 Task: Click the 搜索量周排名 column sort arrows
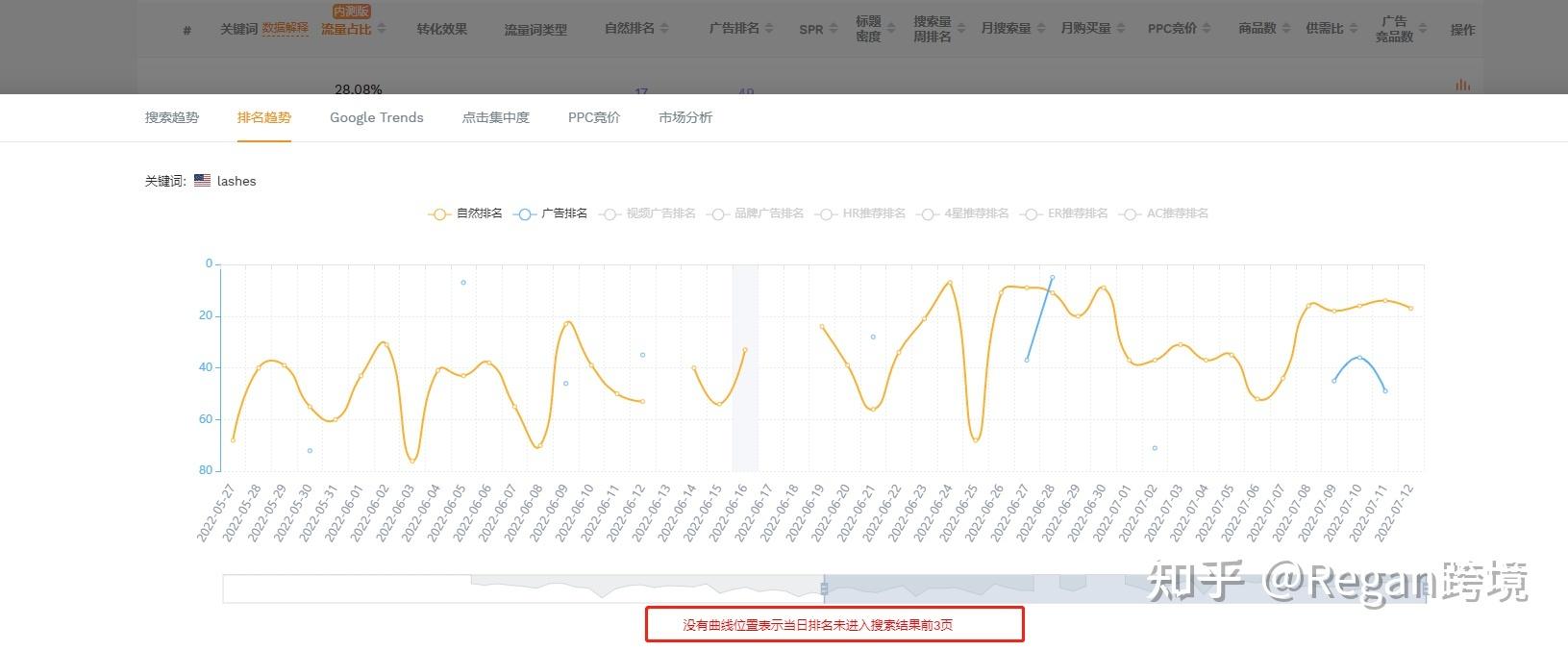[962, 29]
